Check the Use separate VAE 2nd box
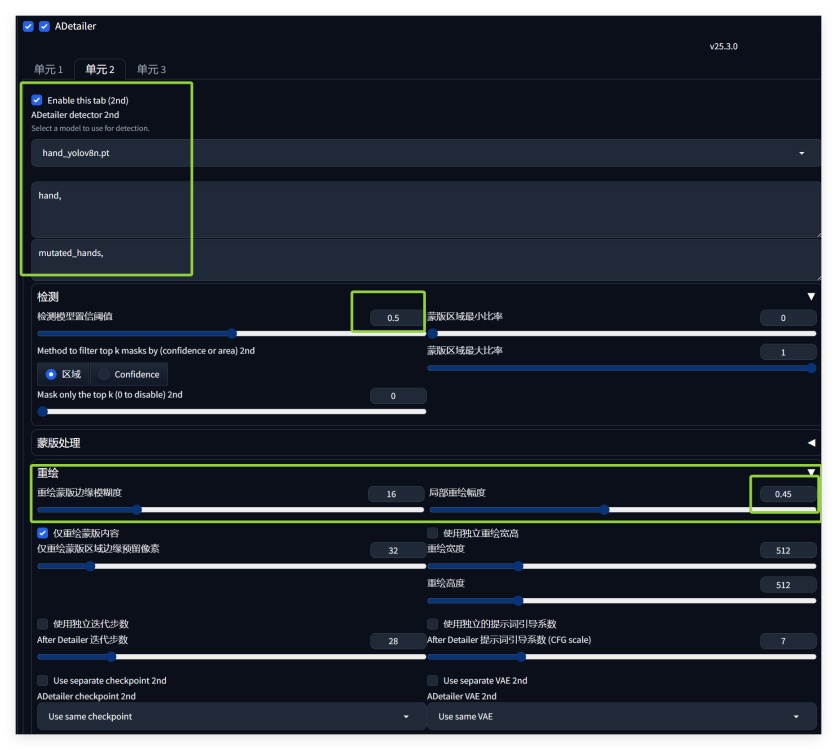837x750 pixels. pos(433,681)
